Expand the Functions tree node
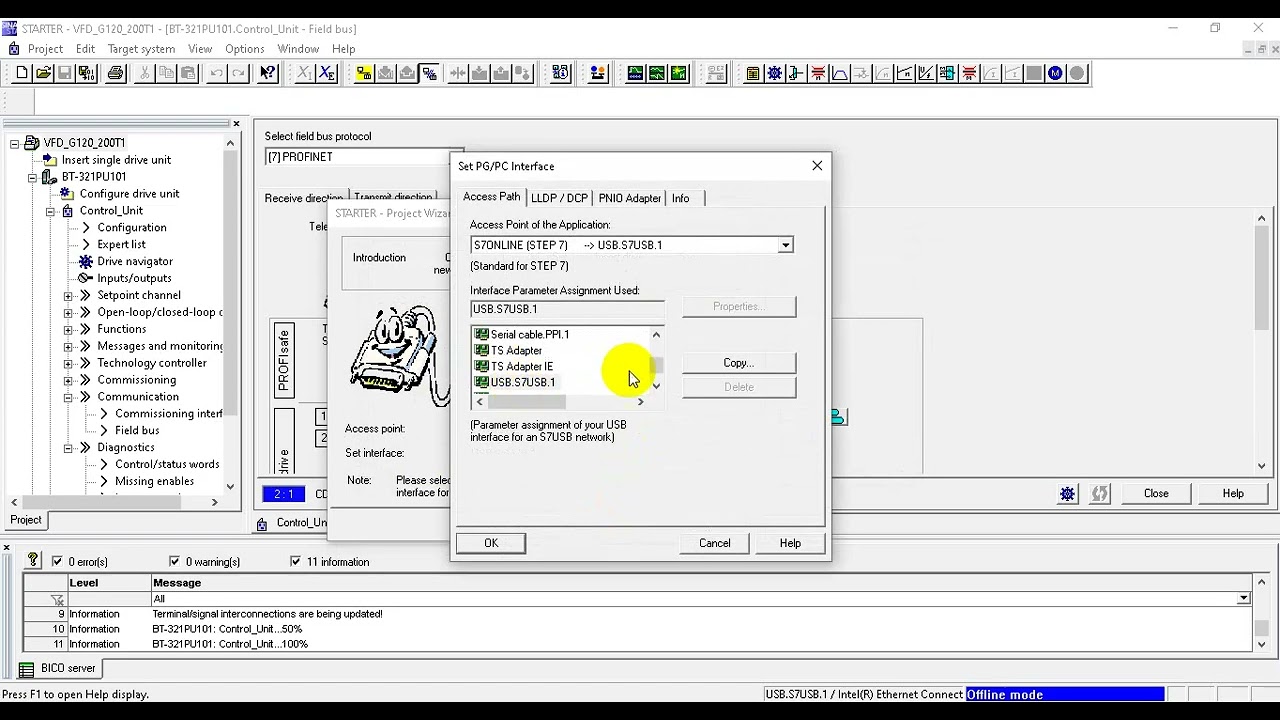 68,329
